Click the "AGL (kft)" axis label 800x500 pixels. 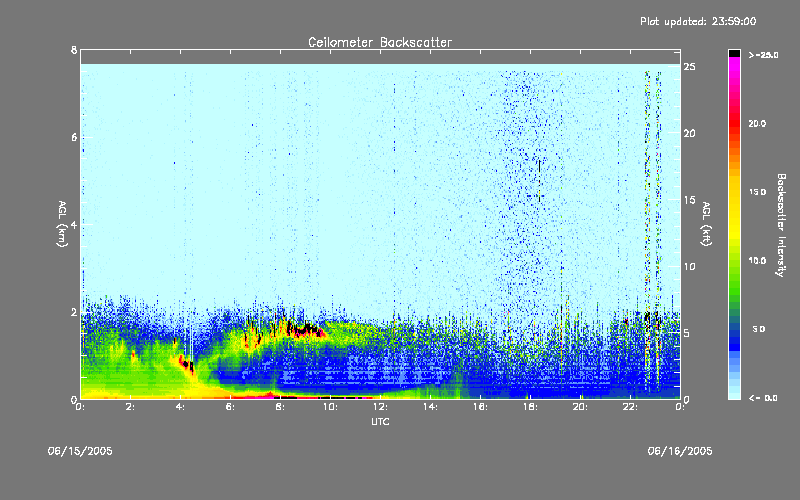(x=706, y=224)
